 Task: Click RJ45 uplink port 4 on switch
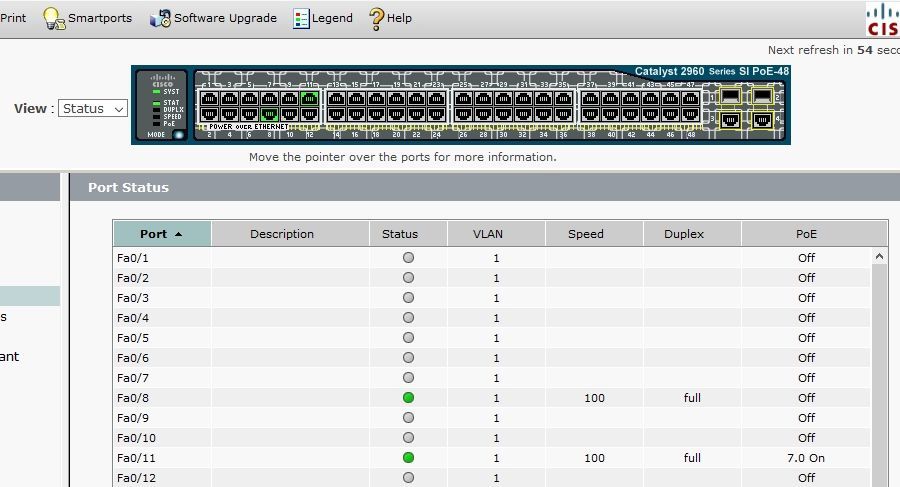762,121
